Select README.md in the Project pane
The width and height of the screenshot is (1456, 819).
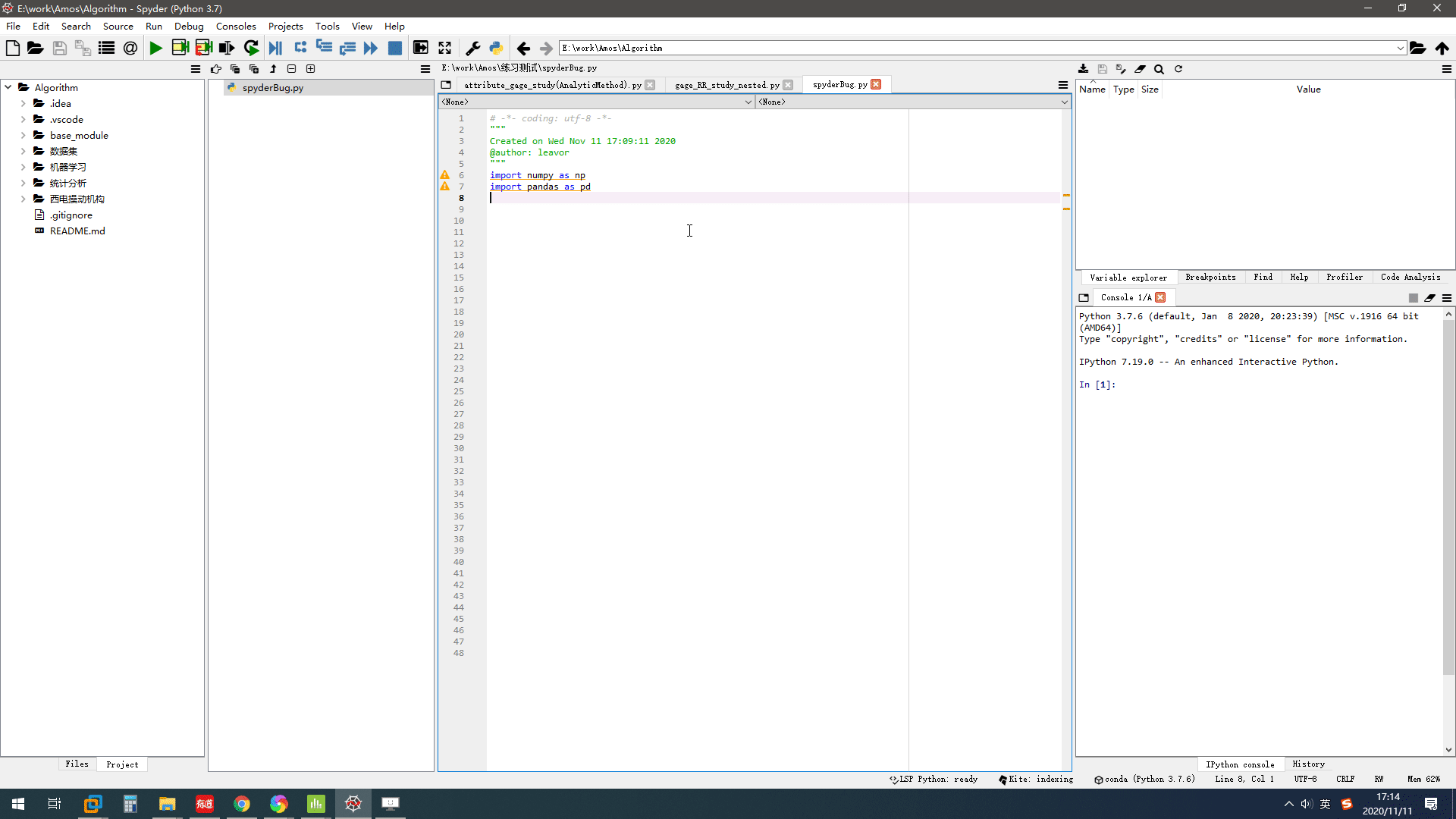click(76, 231)
